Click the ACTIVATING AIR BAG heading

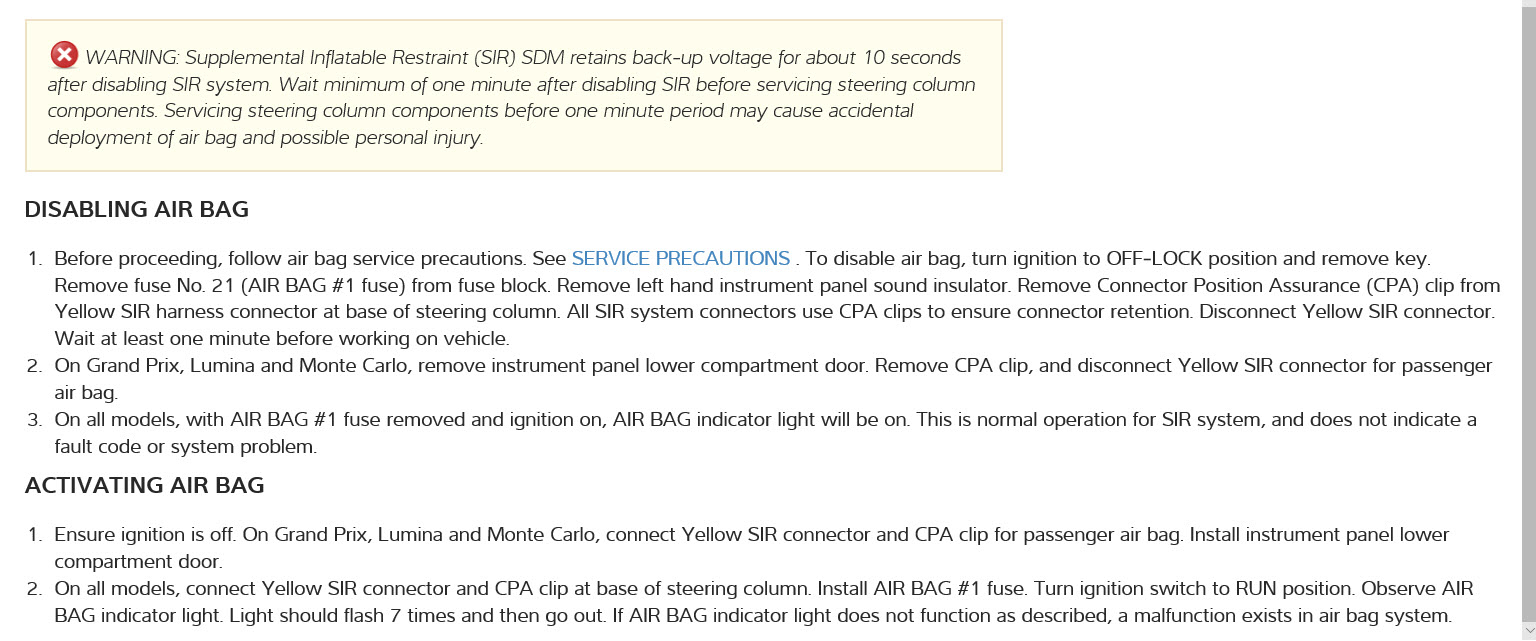coord(144,486)
